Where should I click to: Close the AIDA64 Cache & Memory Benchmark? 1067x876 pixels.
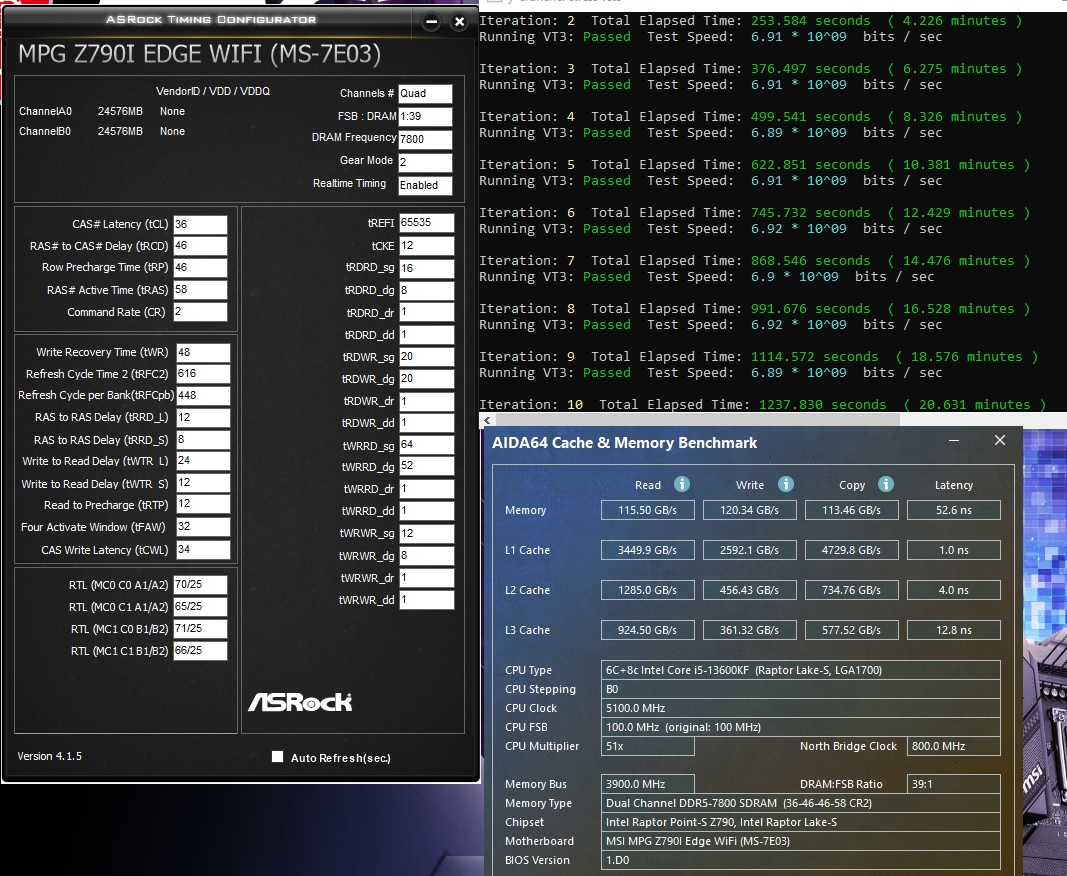coord(1000,440)
